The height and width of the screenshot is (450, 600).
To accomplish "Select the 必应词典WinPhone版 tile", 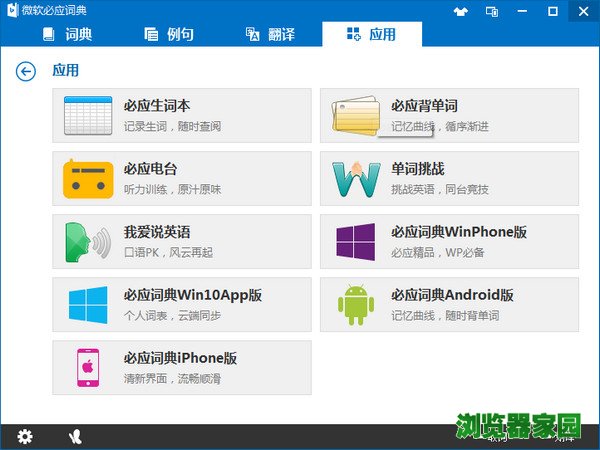I will tap(449, 241).
